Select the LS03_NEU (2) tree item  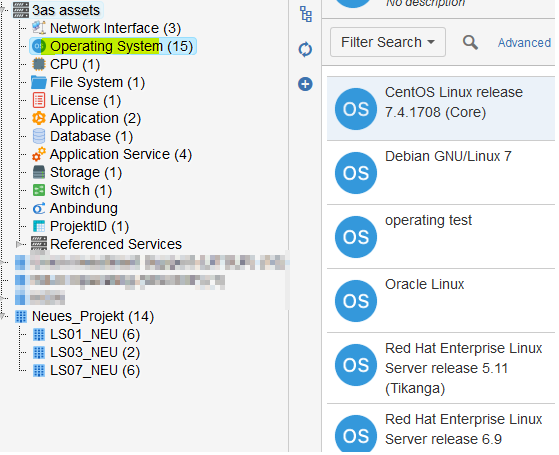(x=95, y=352)
